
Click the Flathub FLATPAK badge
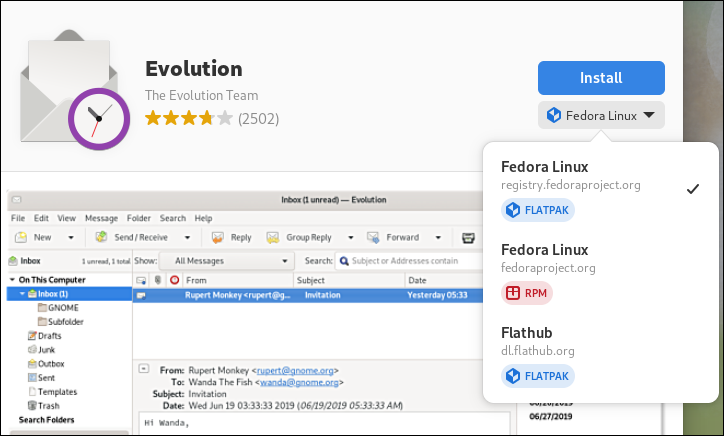click(538, 376)
